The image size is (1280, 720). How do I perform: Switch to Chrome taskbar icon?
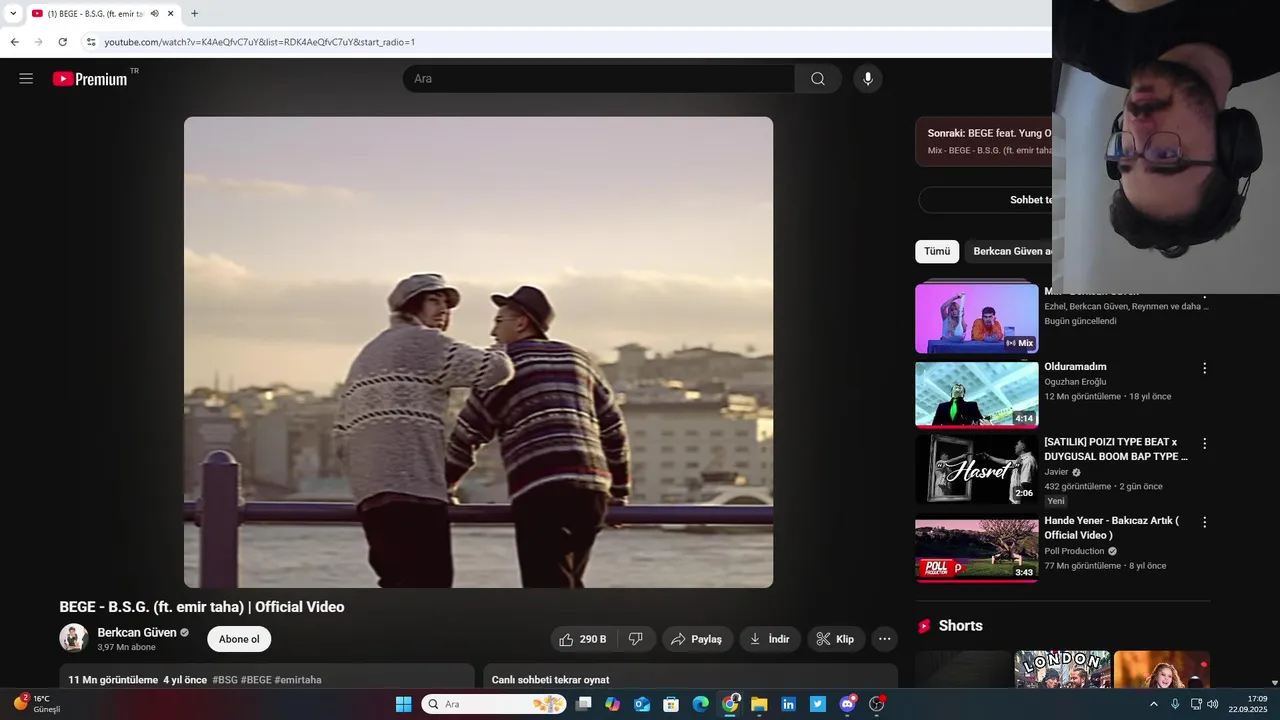(x=730, y=704)
